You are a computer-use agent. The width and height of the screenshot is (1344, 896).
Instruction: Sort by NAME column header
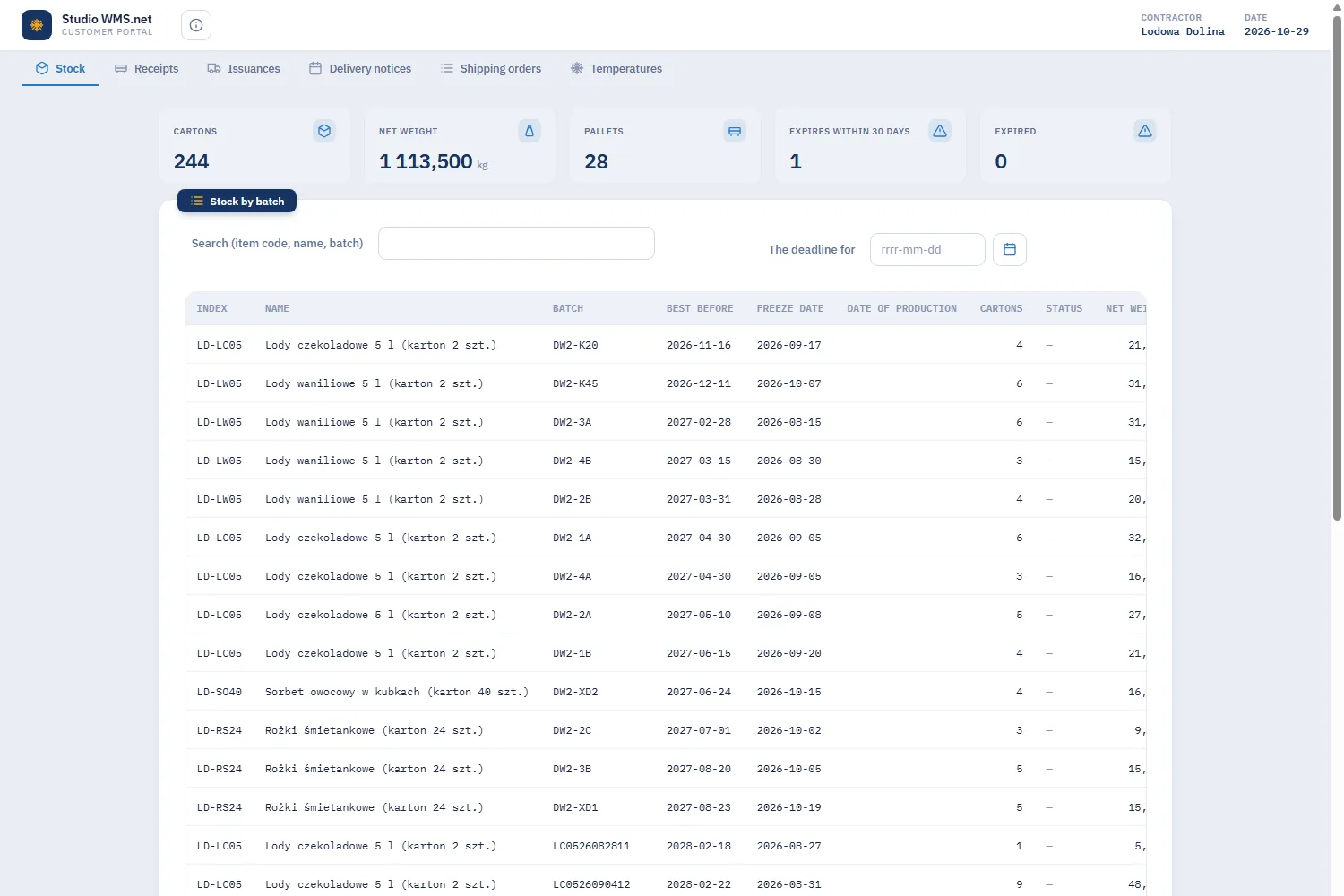click(277, 308)
